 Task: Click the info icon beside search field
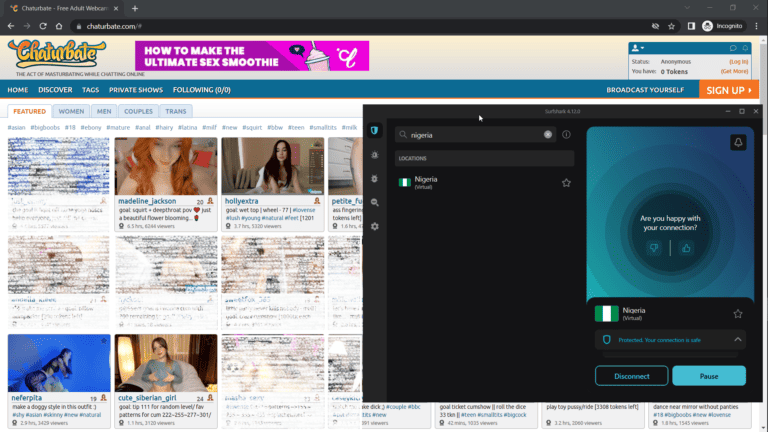point(566,134)
